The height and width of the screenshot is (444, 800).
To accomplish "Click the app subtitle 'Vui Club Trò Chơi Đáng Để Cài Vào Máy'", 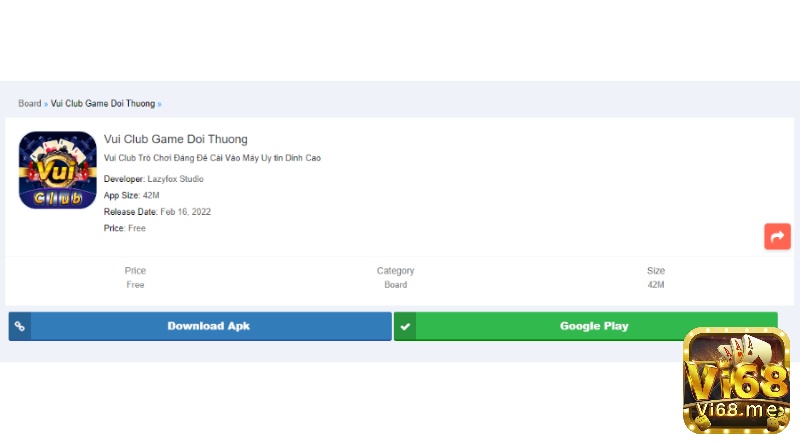I will 212,158.
